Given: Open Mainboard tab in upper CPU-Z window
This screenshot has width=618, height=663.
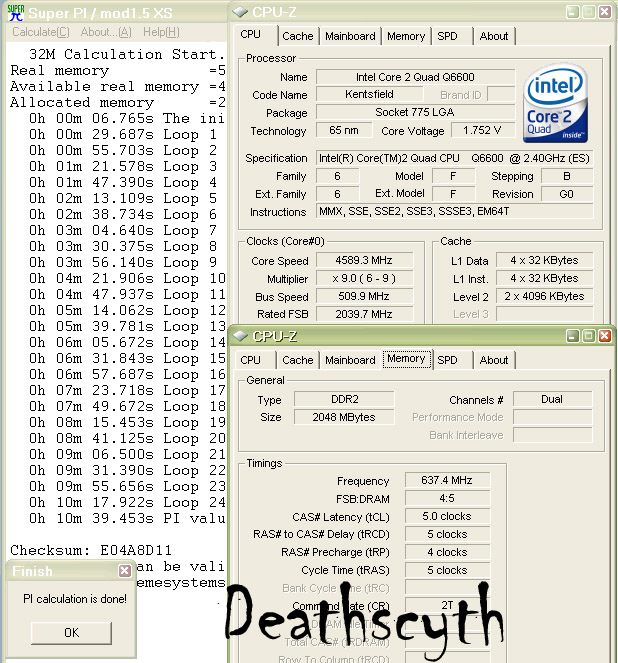Looking at the screenshot, I should pos(350,36).
